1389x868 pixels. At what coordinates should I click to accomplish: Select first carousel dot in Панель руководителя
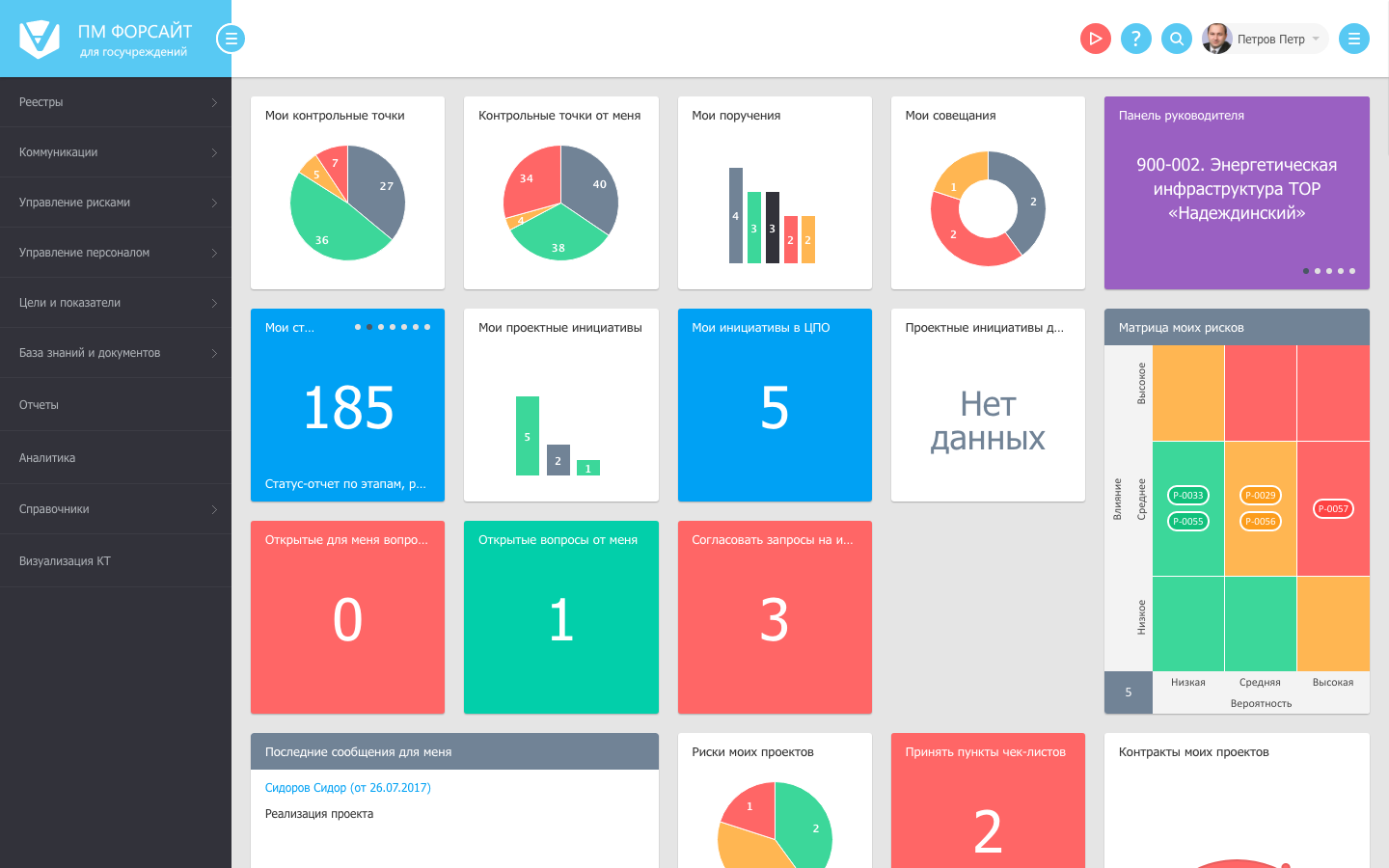coord(1306,271)
